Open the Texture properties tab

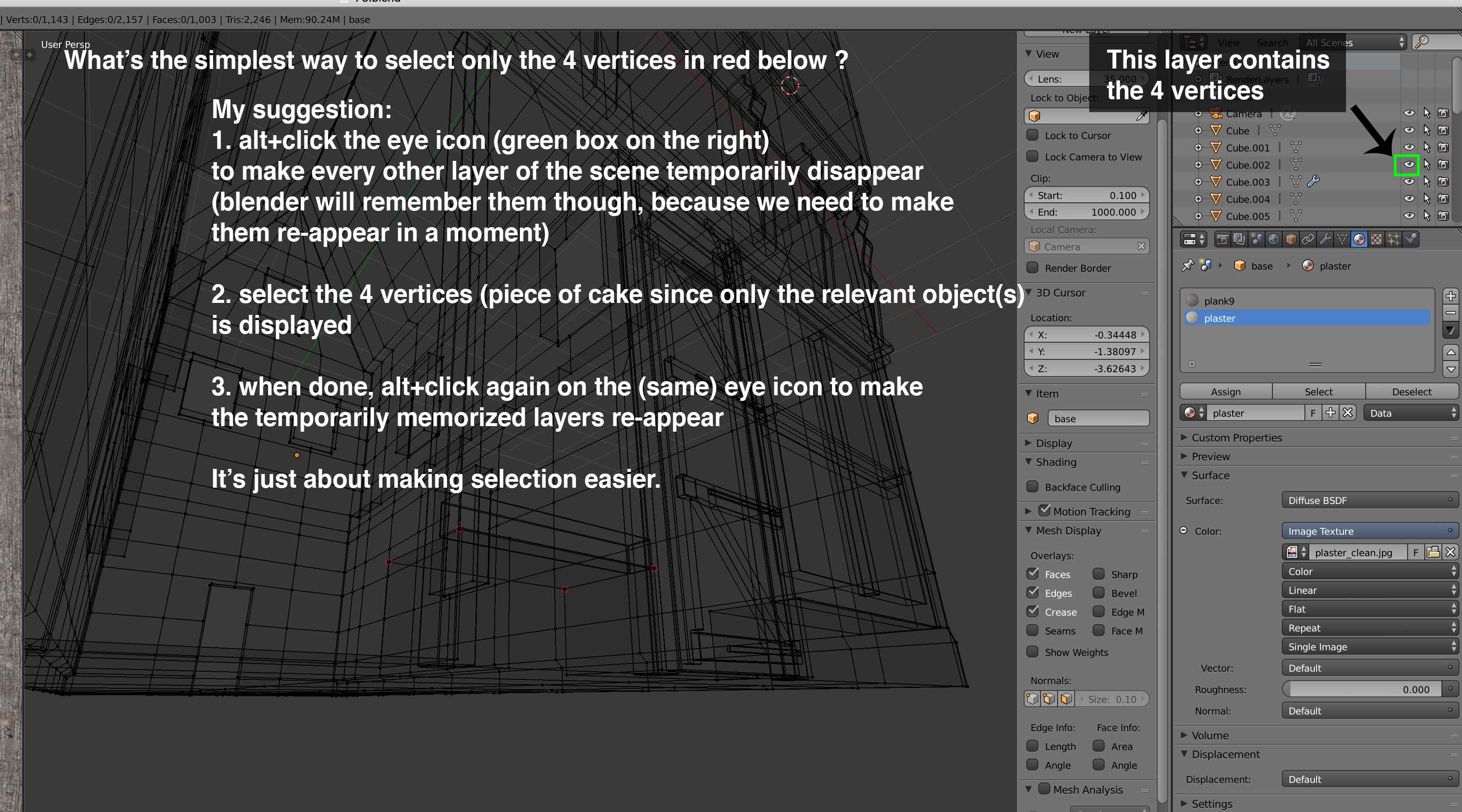1376,240
